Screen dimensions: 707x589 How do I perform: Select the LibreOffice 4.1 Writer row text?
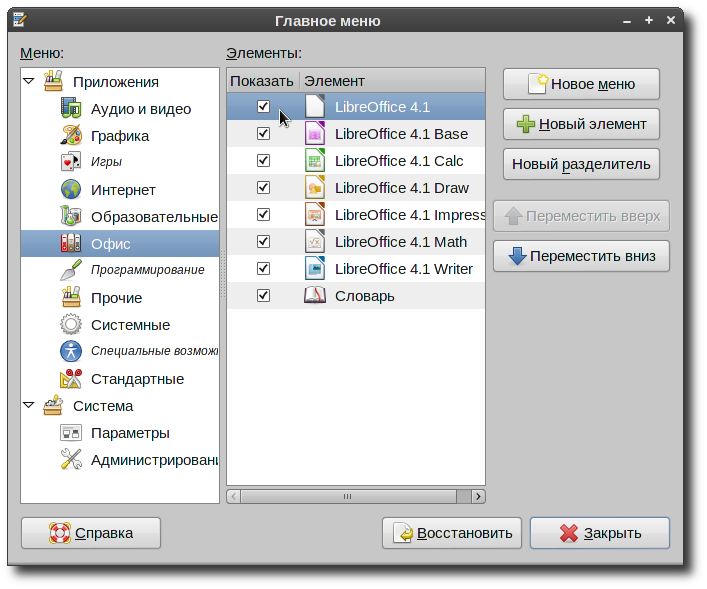(404, 269)
